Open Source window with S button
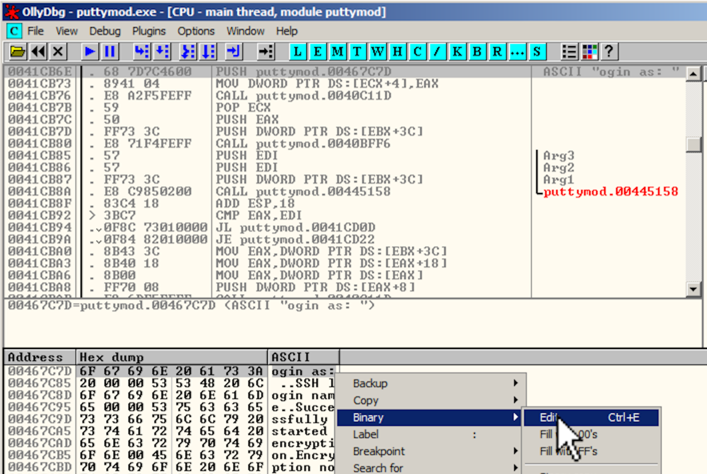 coord(537,51)
